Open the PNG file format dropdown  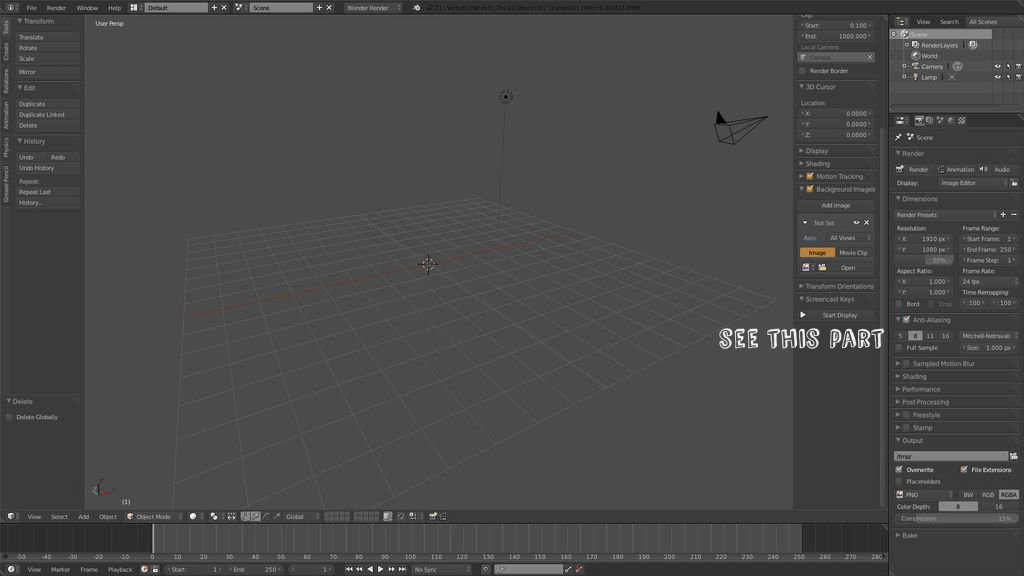pos(924,495)
